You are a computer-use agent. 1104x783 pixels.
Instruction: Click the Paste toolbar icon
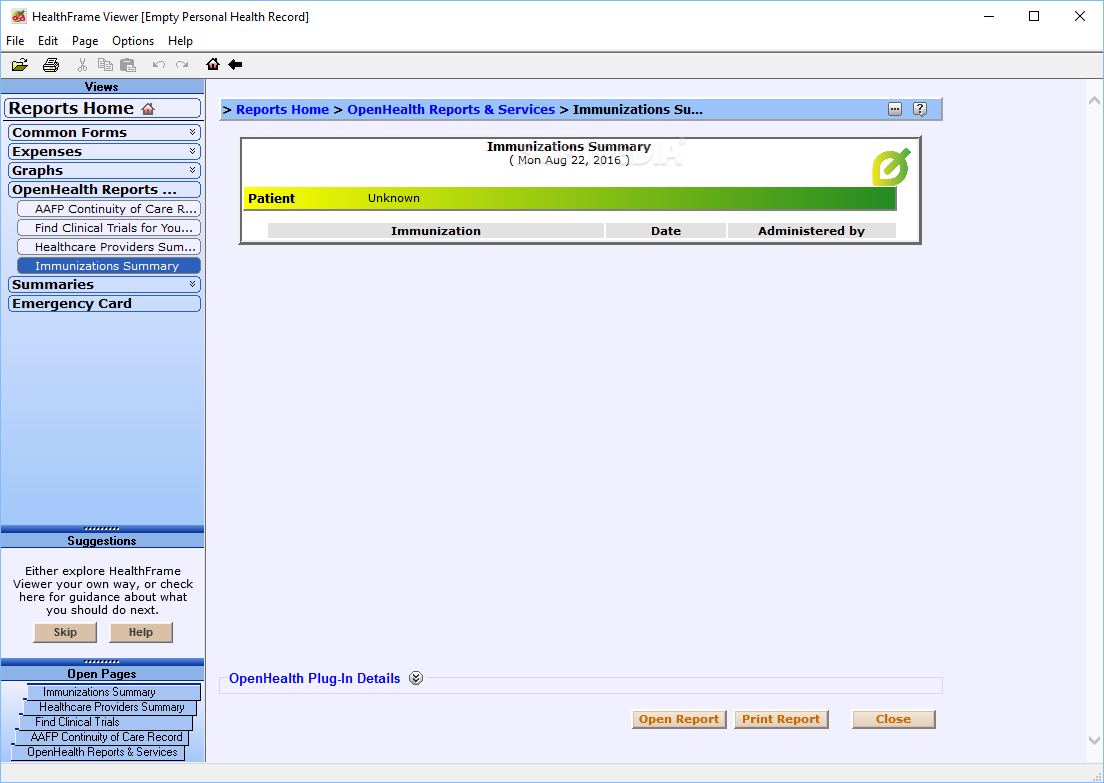click(x=127, y=65)
